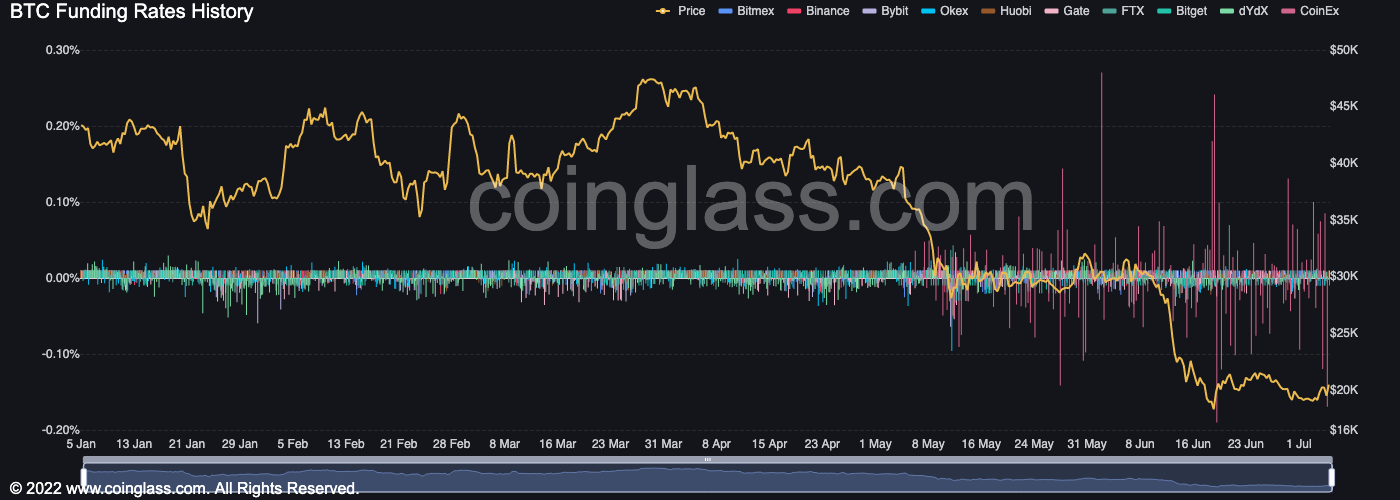Click the $50K price axis label
This screenshot has width=1400, height=500.
[1342, 50]
